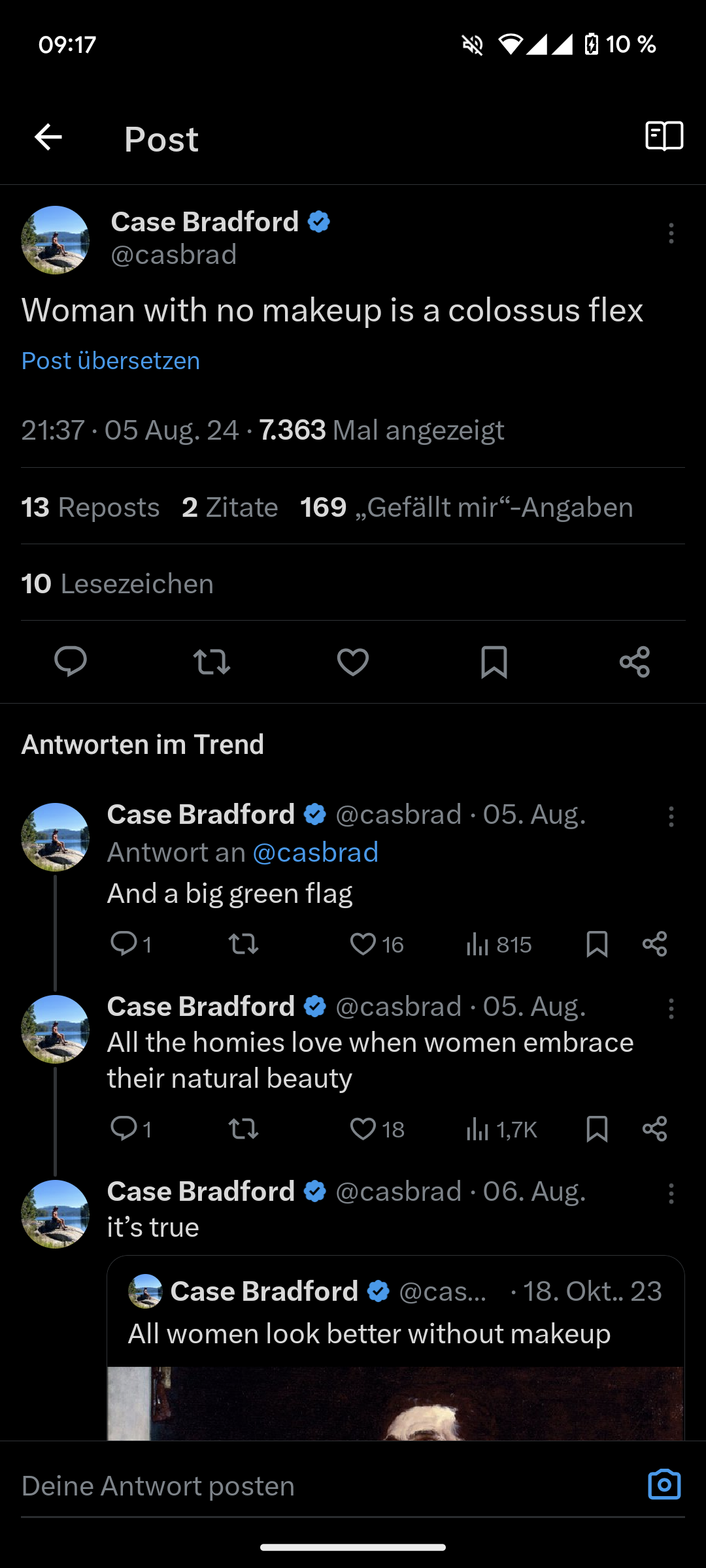Open options for natural beauty reply
706x1568 pixels.
click(x=671, y=1009)
